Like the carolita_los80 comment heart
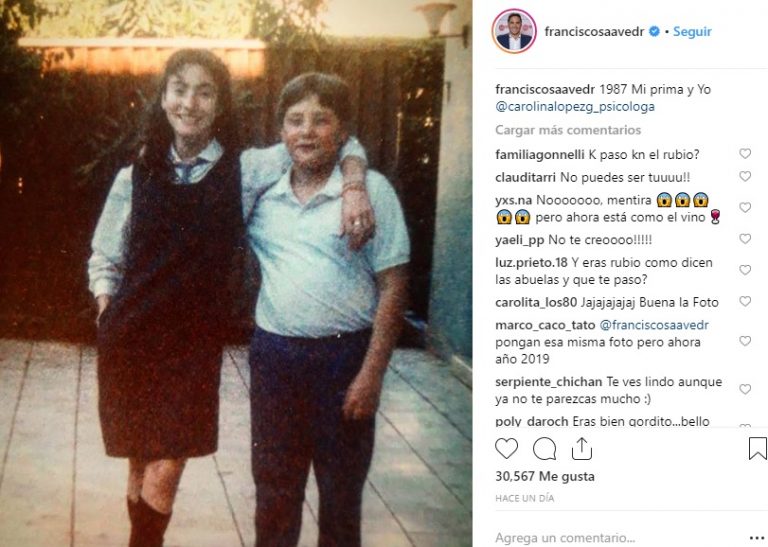 point(745,302)
